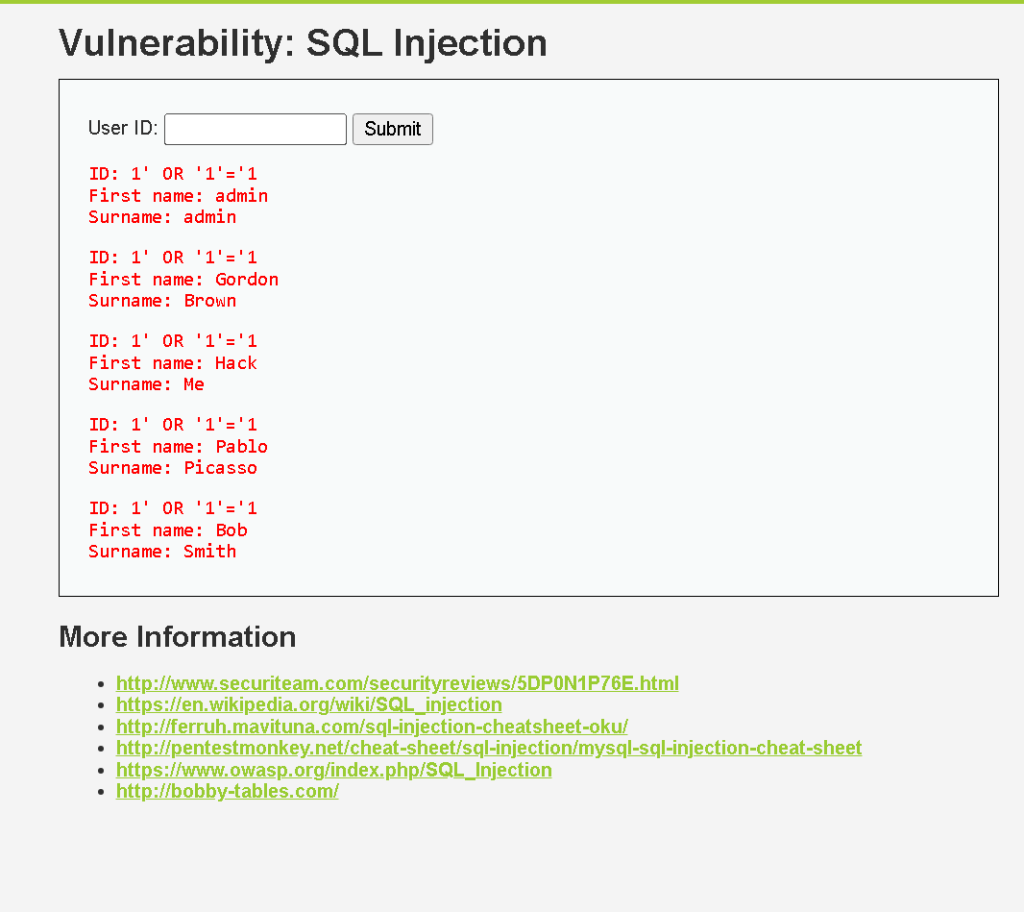This screenshot has height=912, width=1024.
Task: Click the 'First name: Pablo' result line
Action: pyautogui.click(x=178, y=447)
